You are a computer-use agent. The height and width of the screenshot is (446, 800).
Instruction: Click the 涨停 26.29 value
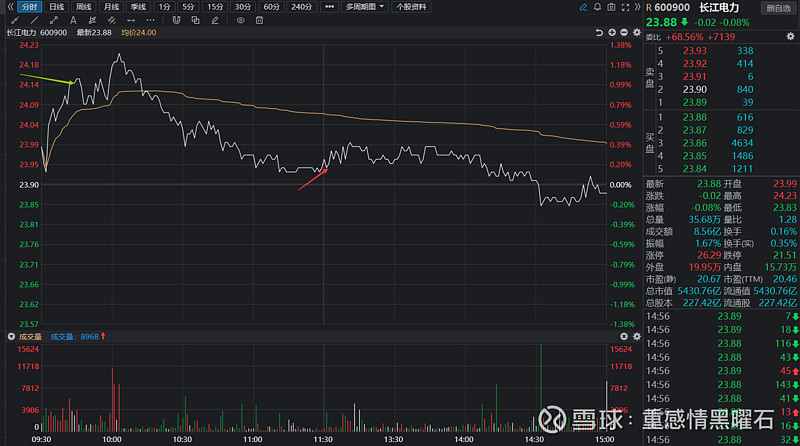709,255
